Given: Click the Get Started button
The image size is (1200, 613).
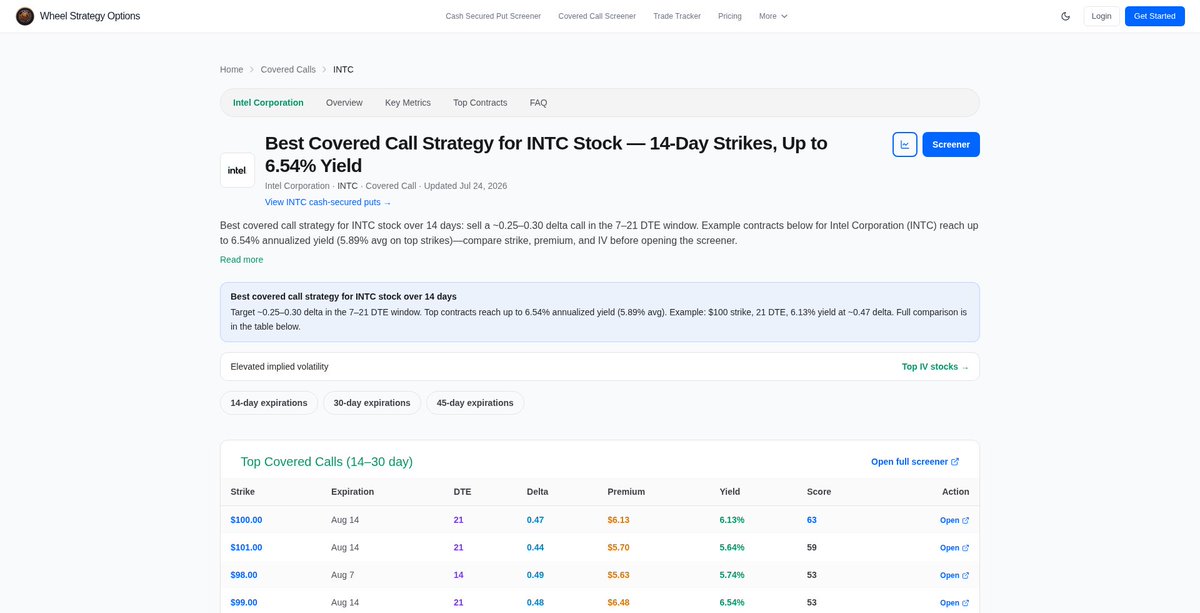Looking at the screenshot, I should point(1155,16).
